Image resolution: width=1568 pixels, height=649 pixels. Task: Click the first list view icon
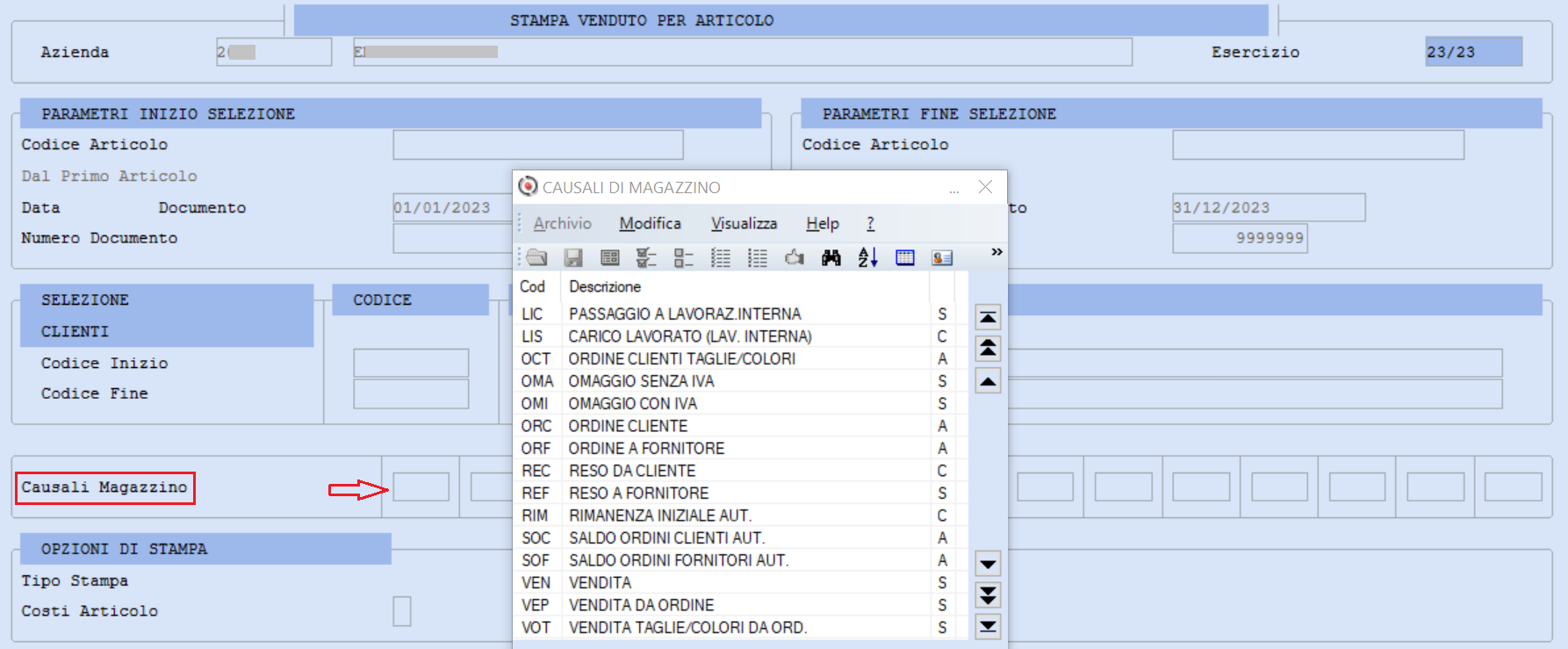pos(721,257)
